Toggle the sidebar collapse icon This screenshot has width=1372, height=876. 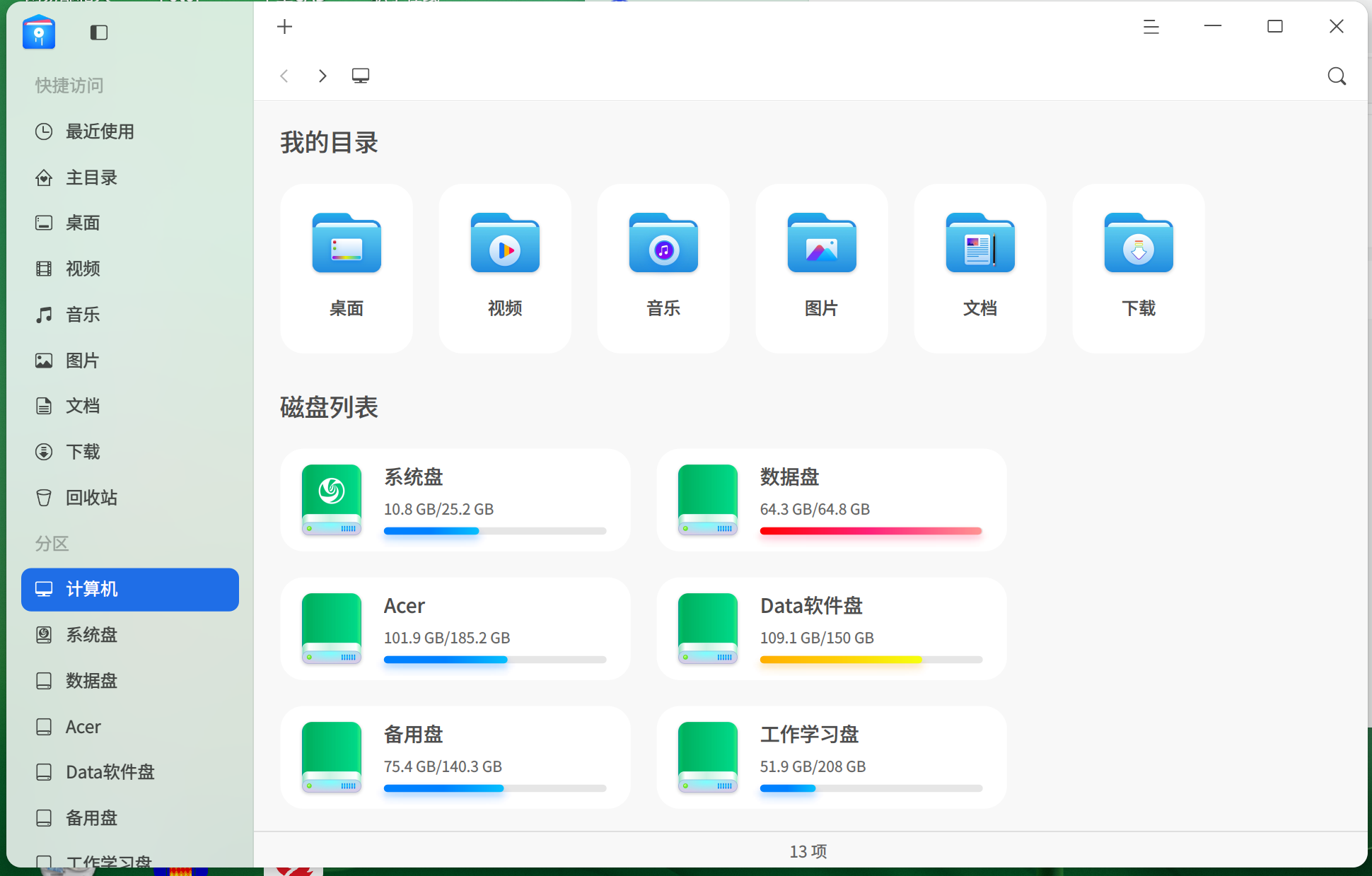(99, 33)
